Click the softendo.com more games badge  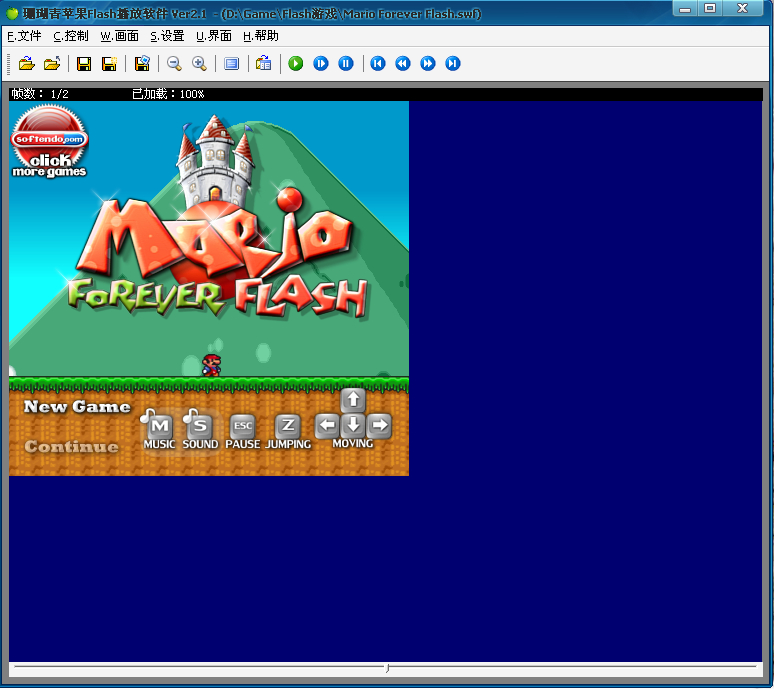coord(49,142)
